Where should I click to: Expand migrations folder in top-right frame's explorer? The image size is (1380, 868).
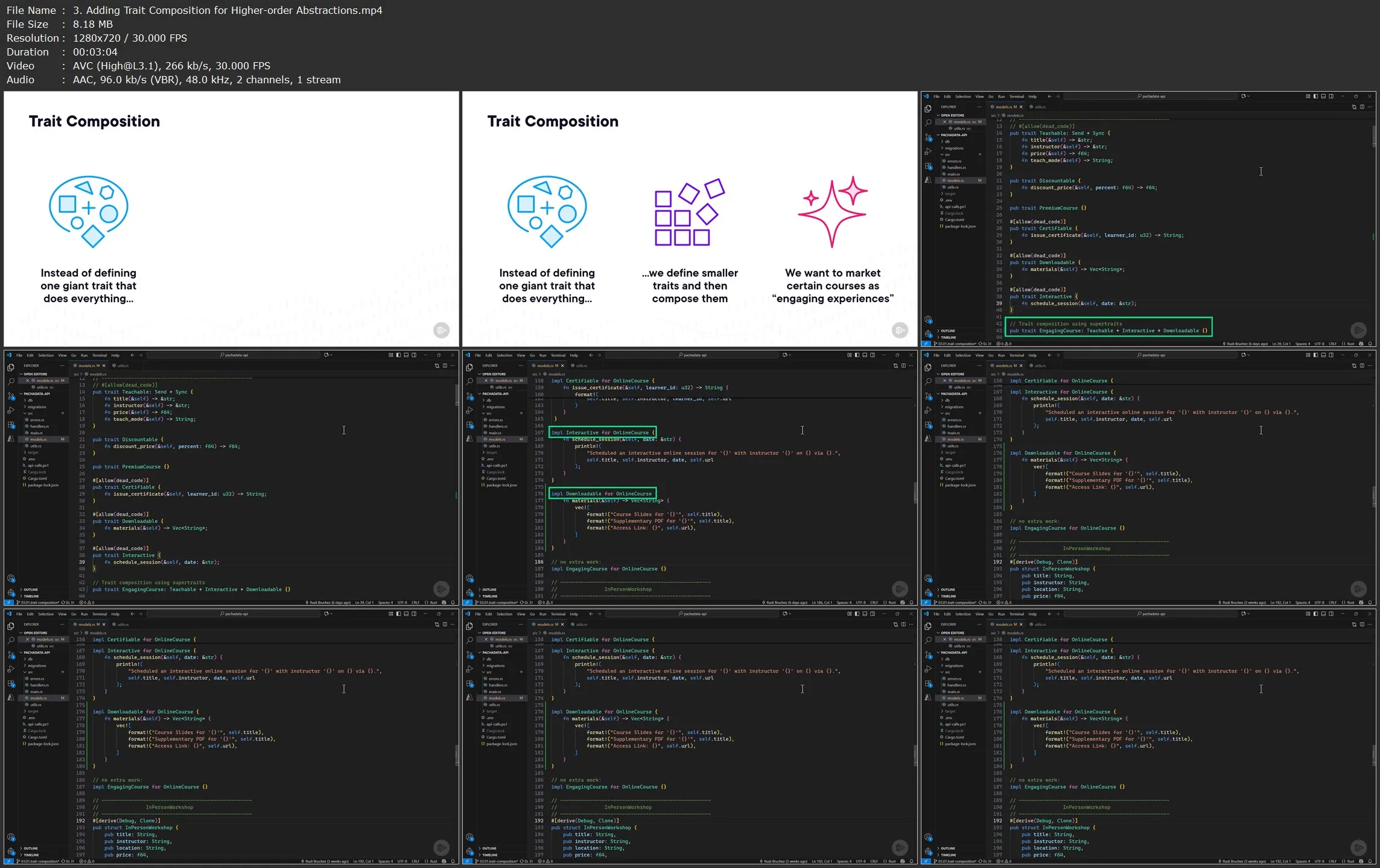coord(954,148)
